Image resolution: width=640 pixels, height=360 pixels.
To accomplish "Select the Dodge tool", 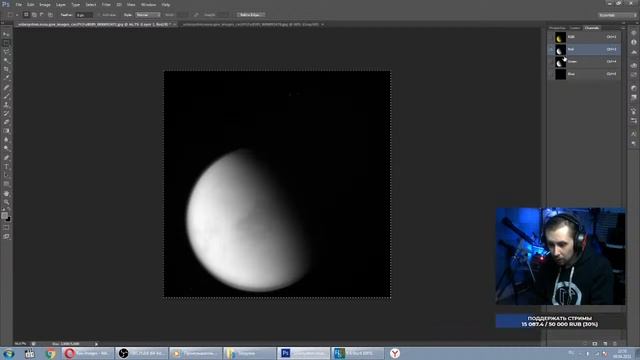I will 6,149.
